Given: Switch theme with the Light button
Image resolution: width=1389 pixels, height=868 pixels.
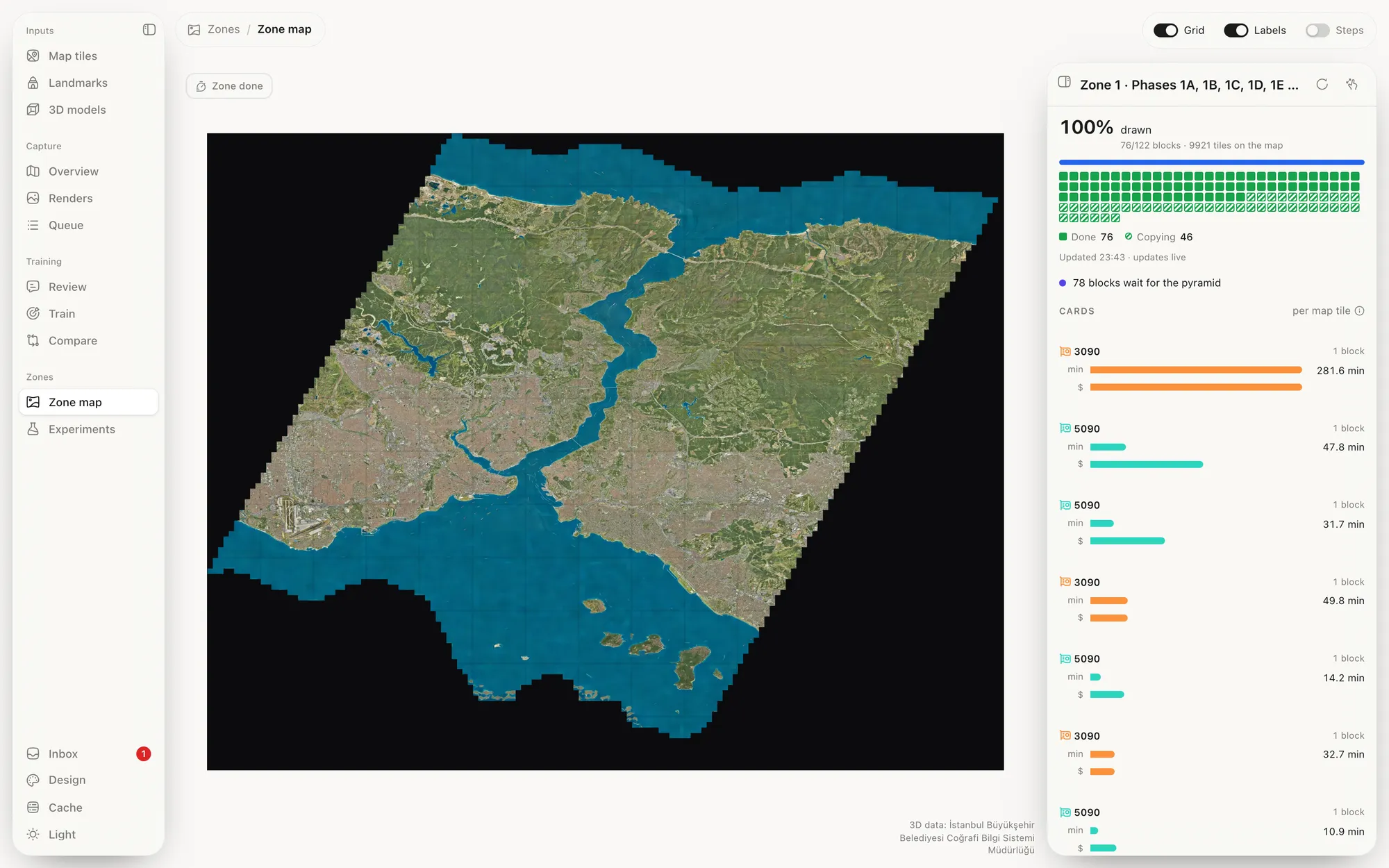Looking at the screenshot, I should [88, 835].
